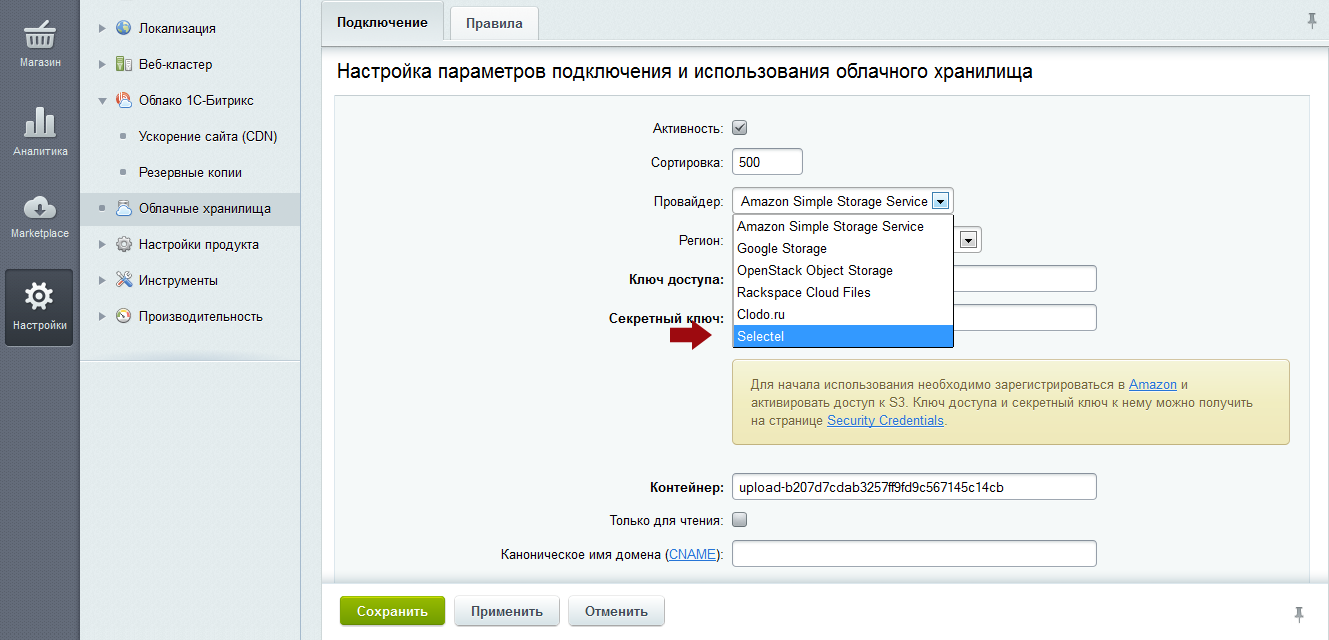Click the Облако 1С-Битрикс cloud icon
This screenshot has width=1329, height=640.
(x=124, y=100)
